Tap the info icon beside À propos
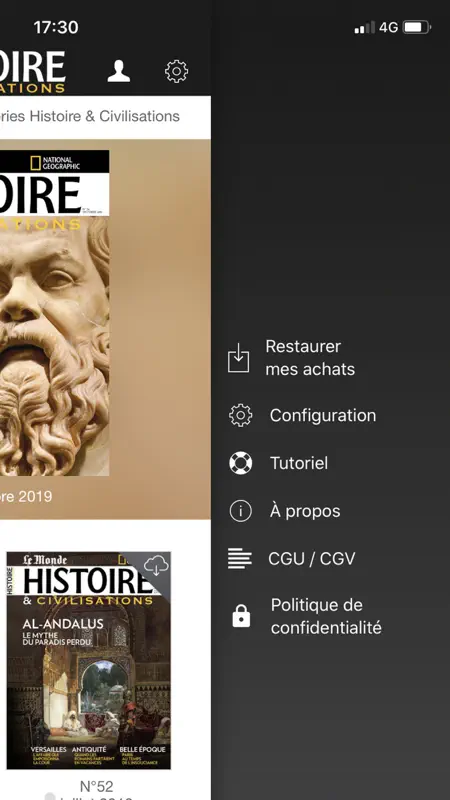The image size is (450, 800). (x=240, y=511)
